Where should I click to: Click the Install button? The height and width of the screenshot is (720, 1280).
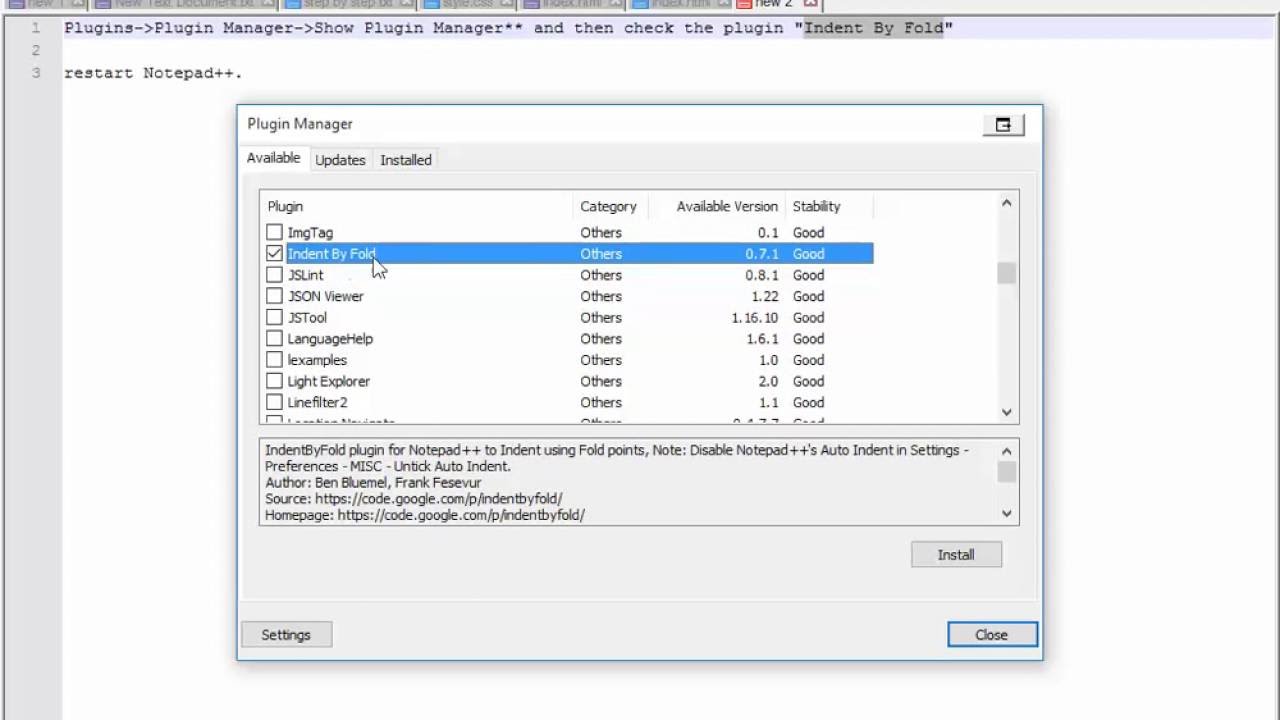956,555
